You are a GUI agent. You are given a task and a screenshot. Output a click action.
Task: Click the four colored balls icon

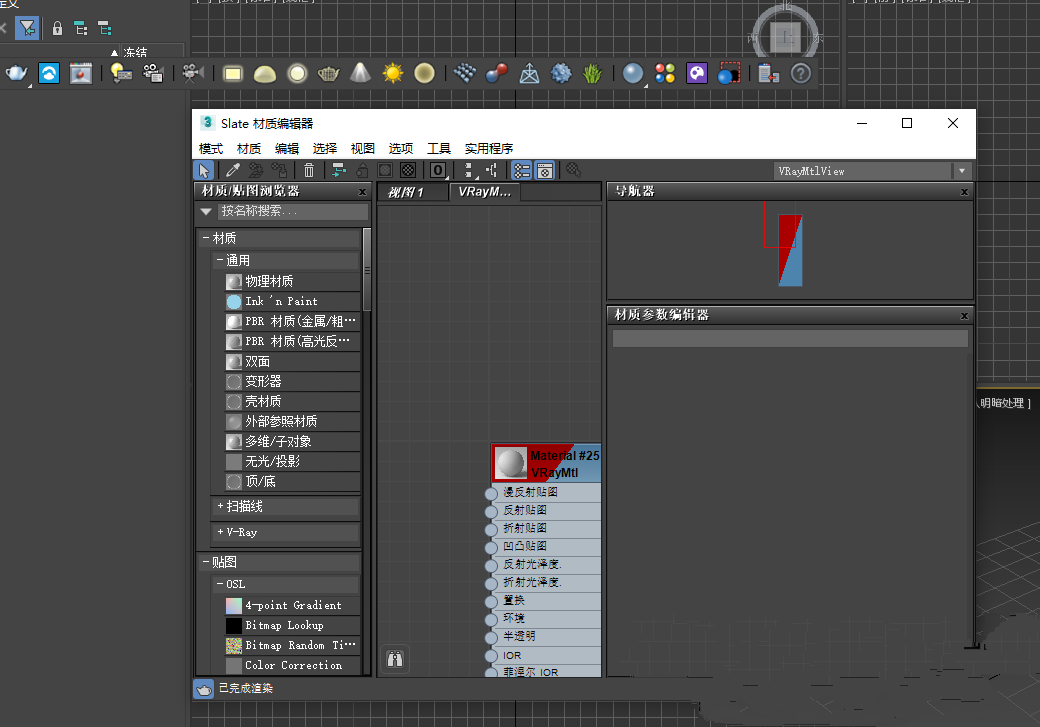pos(665,73)
